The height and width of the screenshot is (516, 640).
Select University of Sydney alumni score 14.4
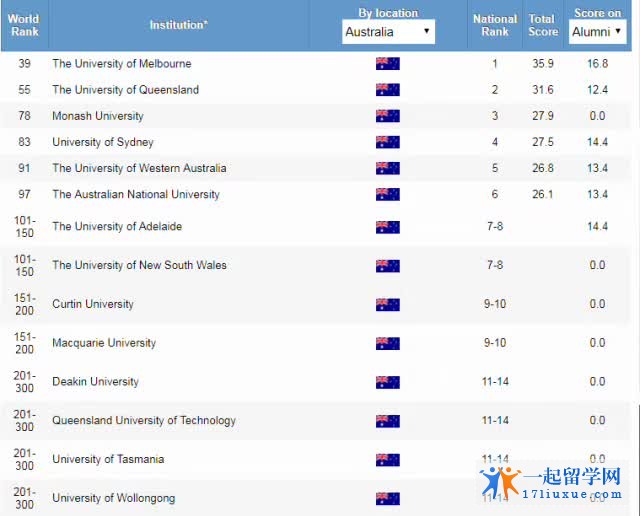point(598,142)
